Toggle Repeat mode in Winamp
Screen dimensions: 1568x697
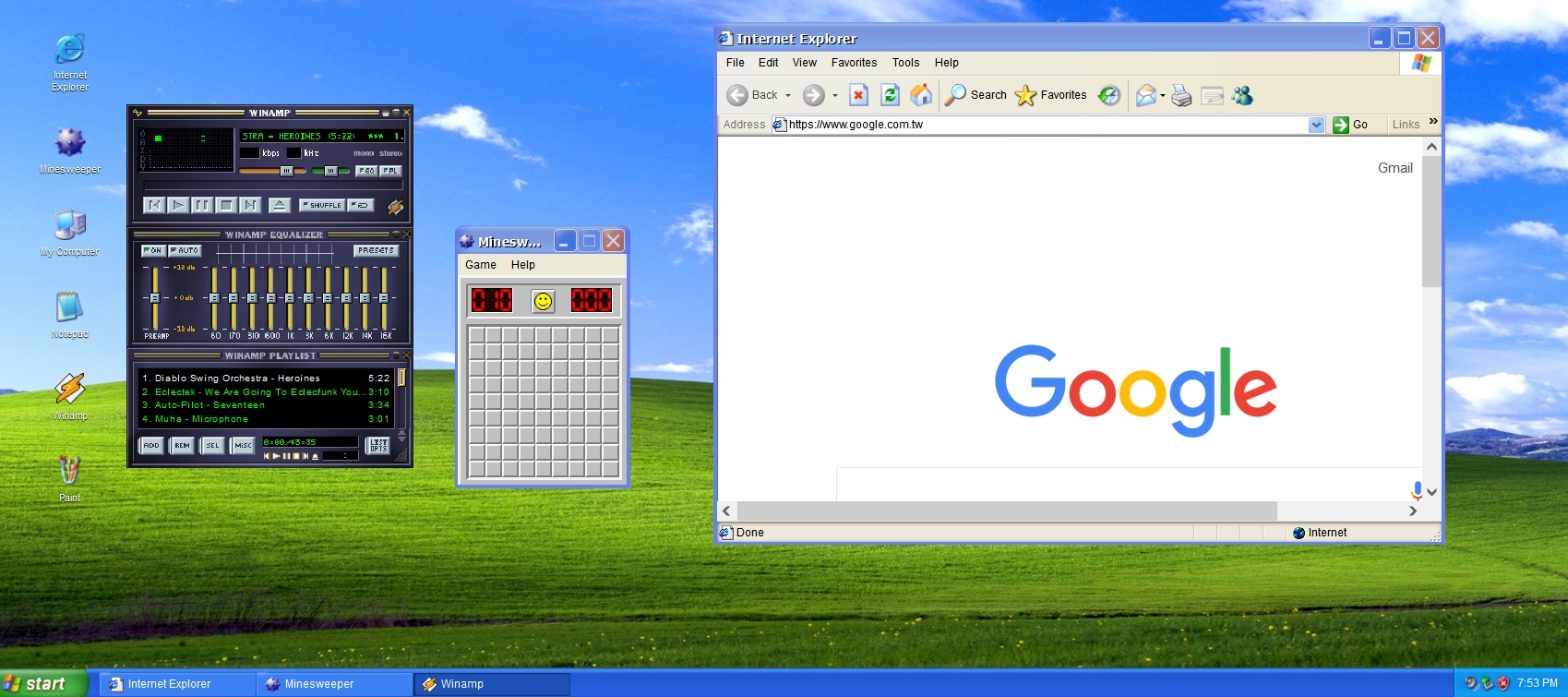(x=361, y=205)
